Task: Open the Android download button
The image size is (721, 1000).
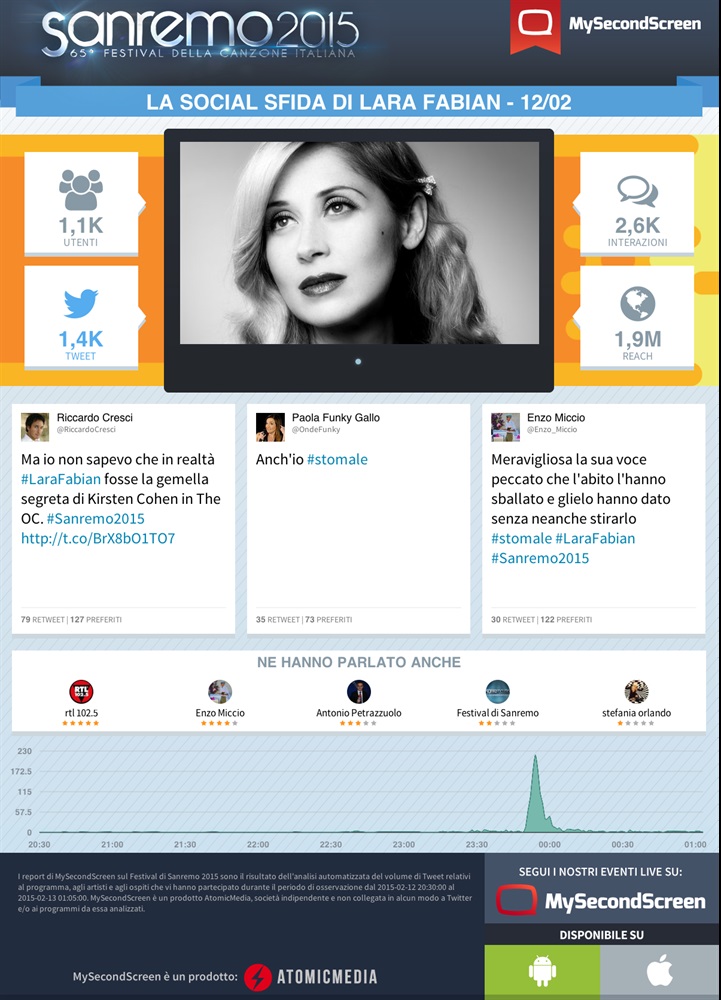Action: 542,972
